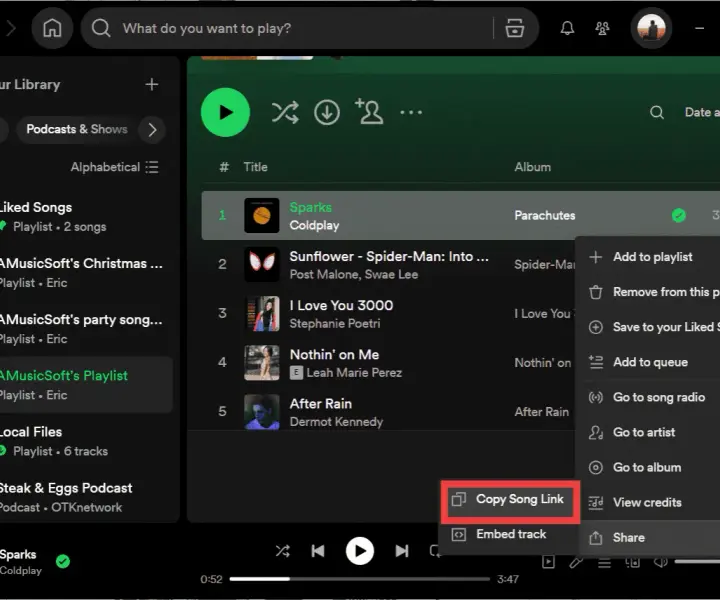Click Copy Song Link
Image resolution: width=720 pixels, height=600 pixels.
point(509,499)
